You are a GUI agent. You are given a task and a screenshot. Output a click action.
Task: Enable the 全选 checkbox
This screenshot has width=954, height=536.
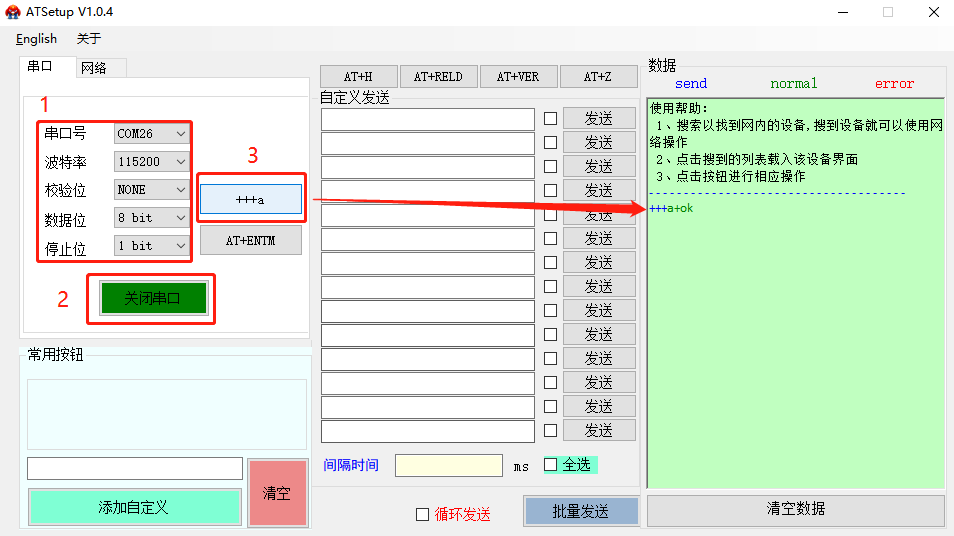coord(550,464)
